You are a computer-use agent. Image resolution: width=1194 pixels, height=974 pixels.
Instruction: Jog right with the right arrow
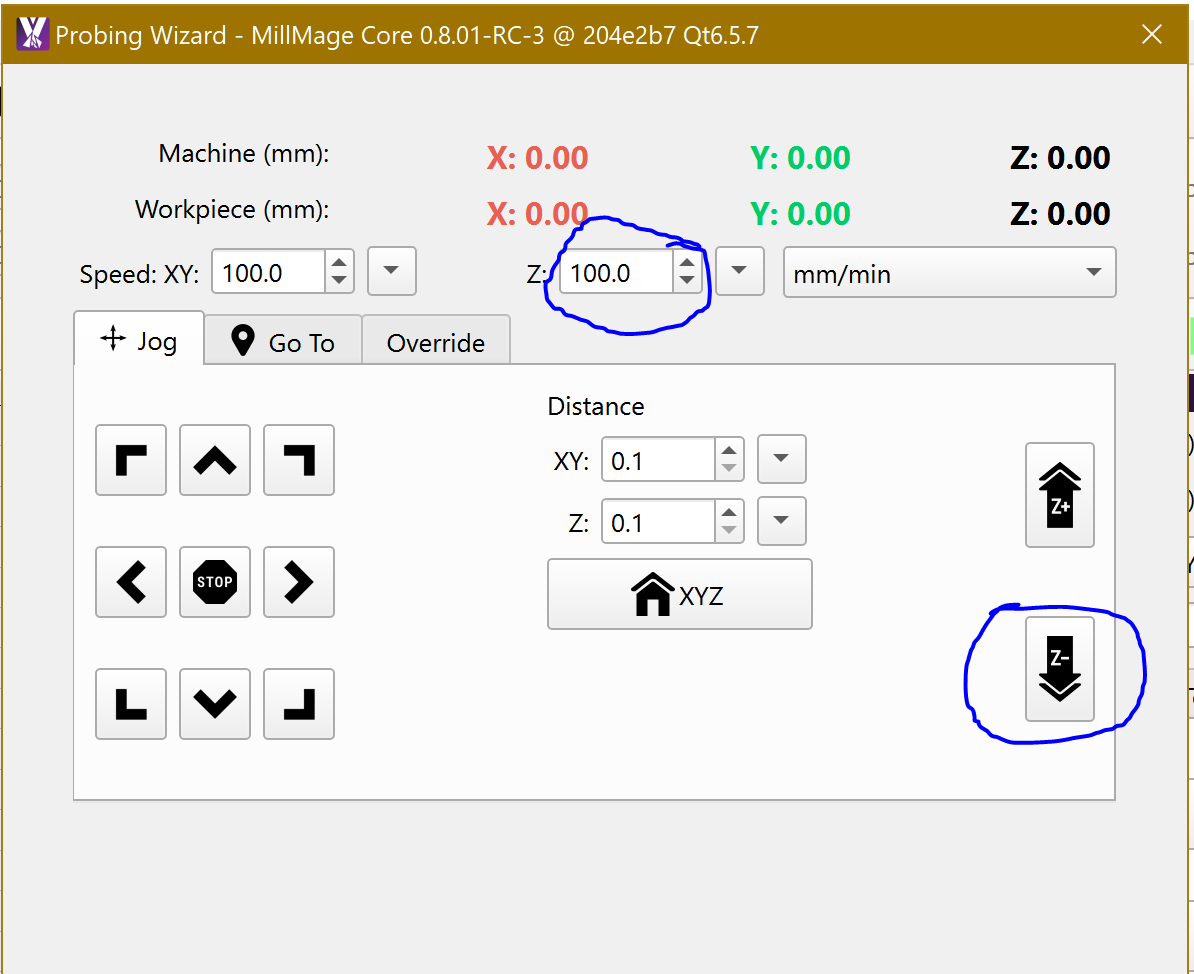(x=299, y=582)
